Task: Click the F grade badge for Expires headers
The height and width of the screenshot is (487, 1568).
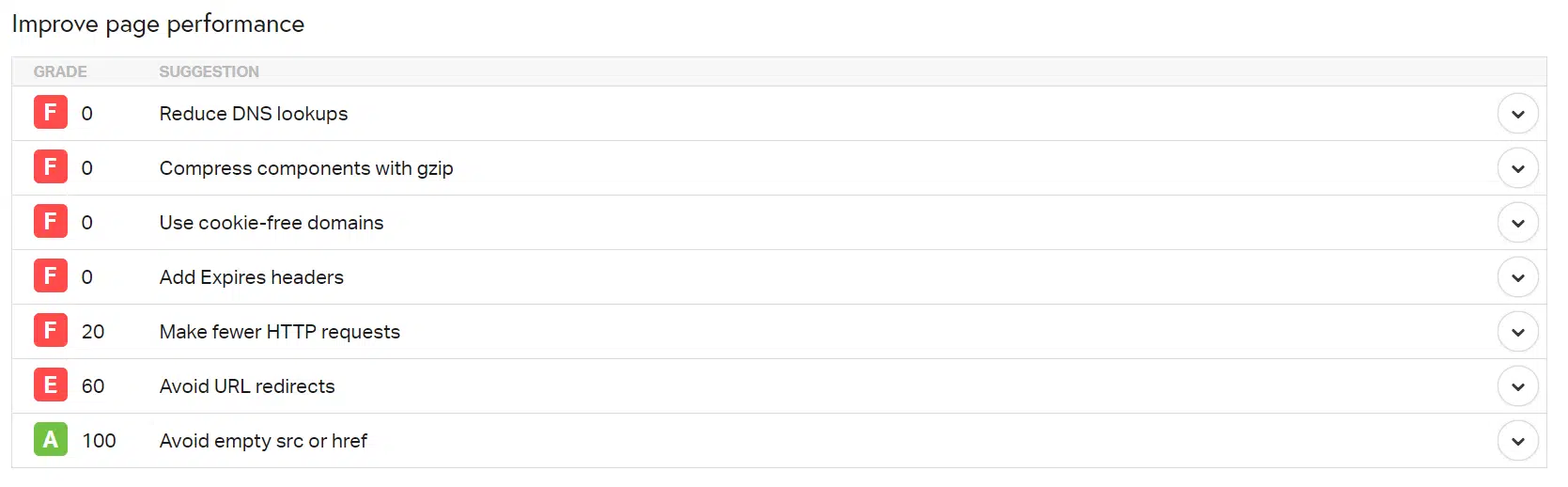Action: click(51, 276)
